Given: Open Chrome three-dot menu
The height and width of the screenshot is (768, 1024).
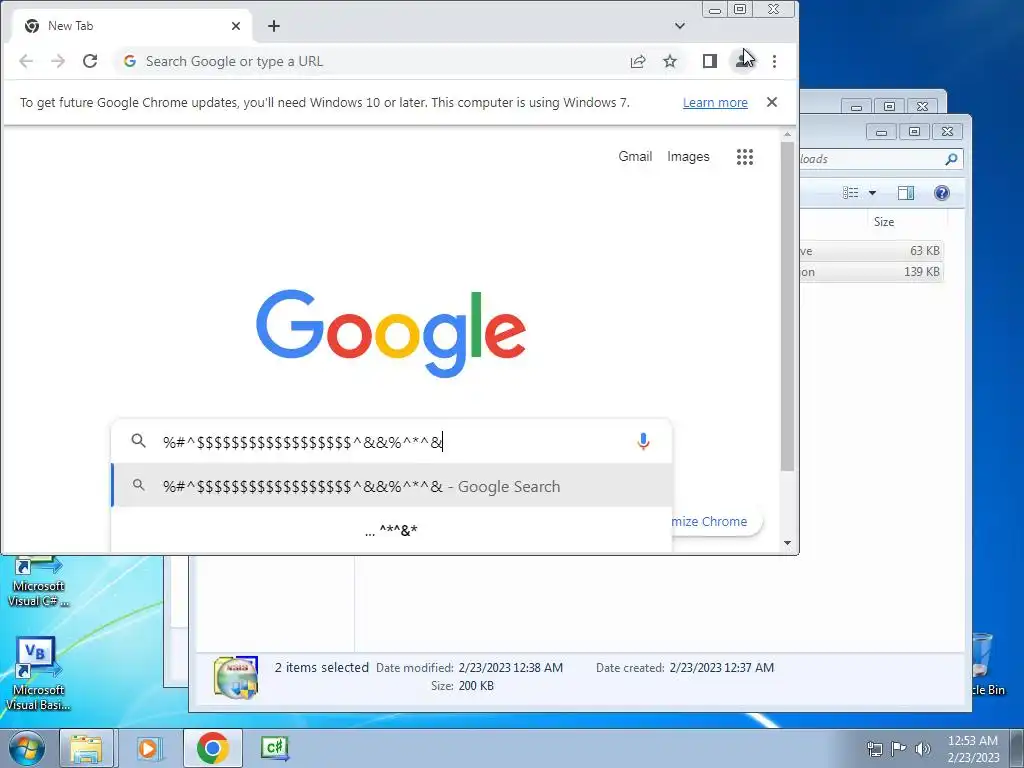Looking at the screenshot, I should click(x=775, y=61).
